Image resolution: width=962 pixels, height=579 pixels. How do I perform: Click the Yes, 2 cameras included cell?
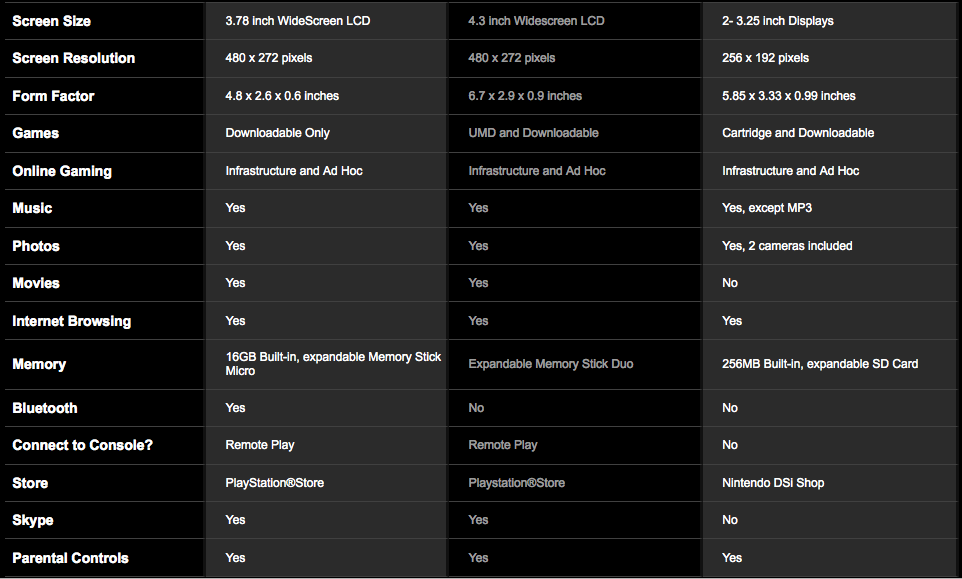[x=787, y=246]
